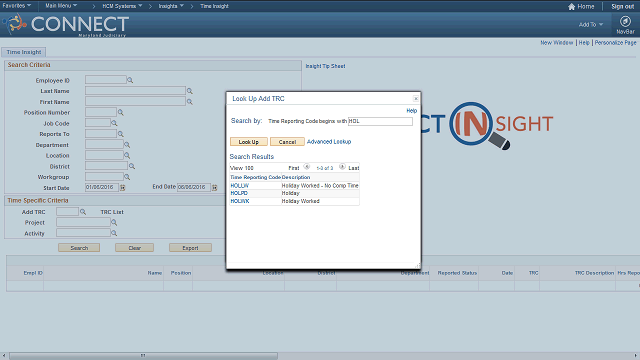Open the New Window link

point(557,42)
